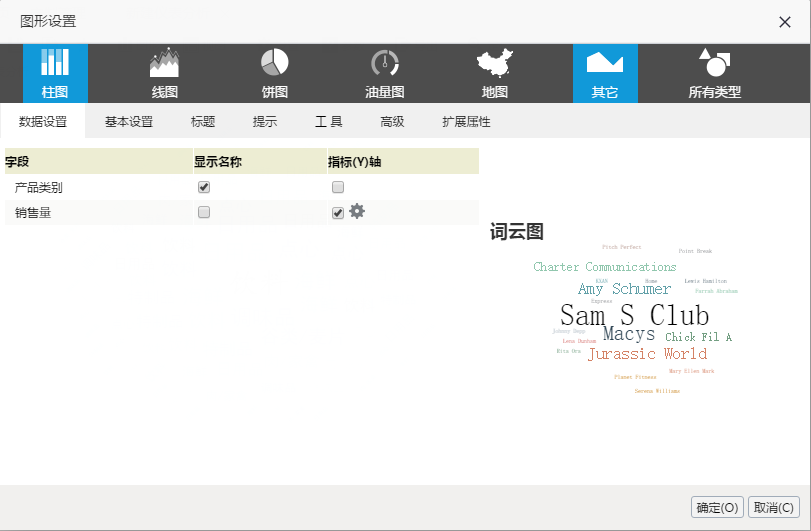Cancel with the 取消(C) button
The height and width of the screenshot is (531, 811).
(774, 507)
